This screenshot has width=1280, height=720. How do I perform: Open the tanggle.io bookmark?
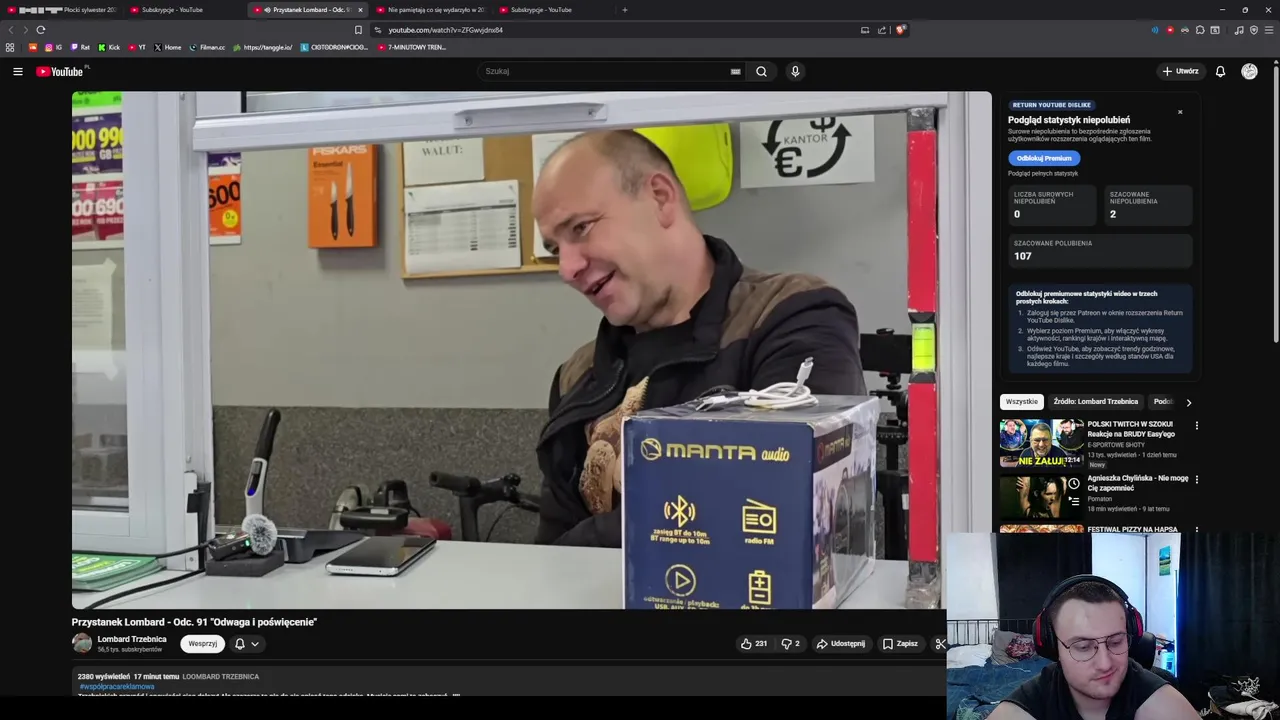(262, 47)
